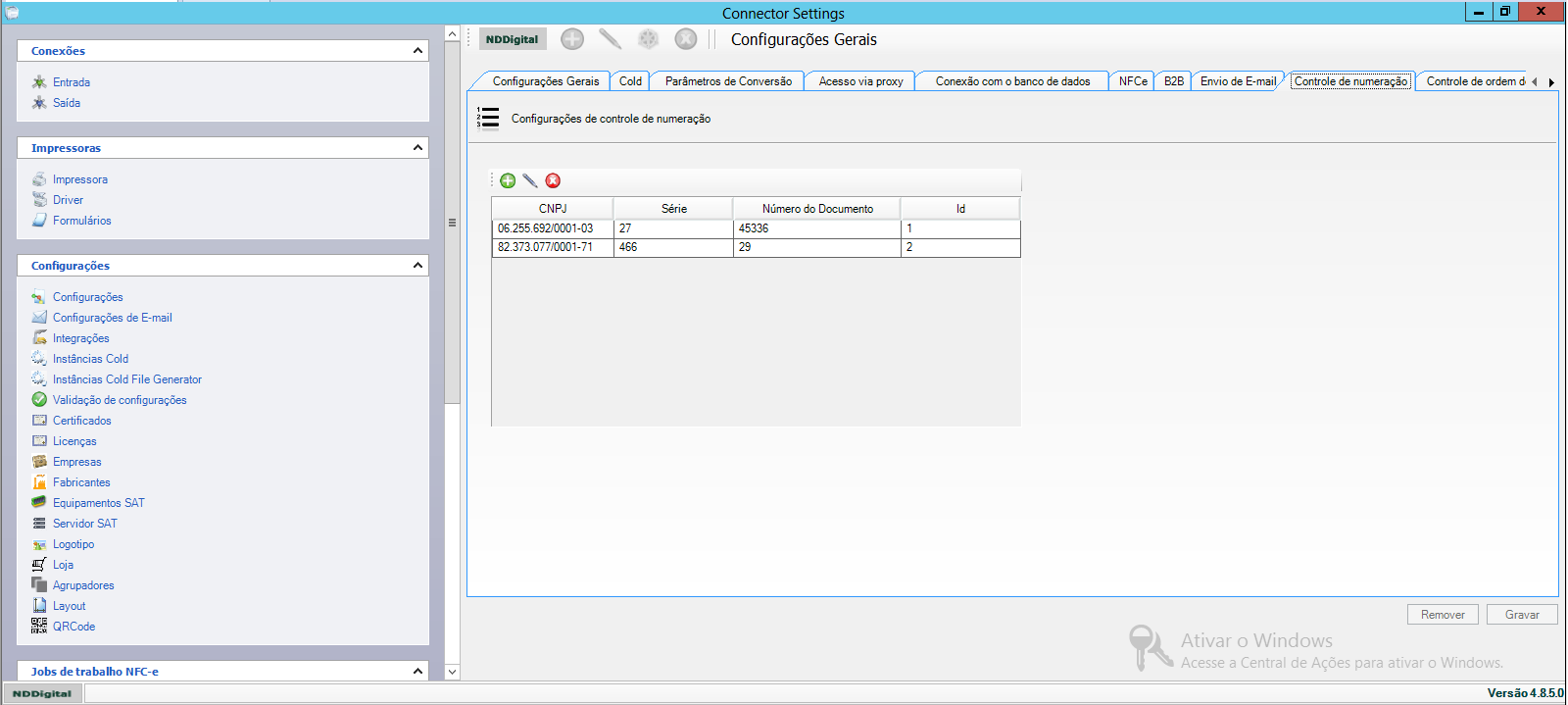Collapse the Jobs de trabalho NFC-e panel
Screen dimensions: 1568x705
pyautogui.click(x=417, y=672)
